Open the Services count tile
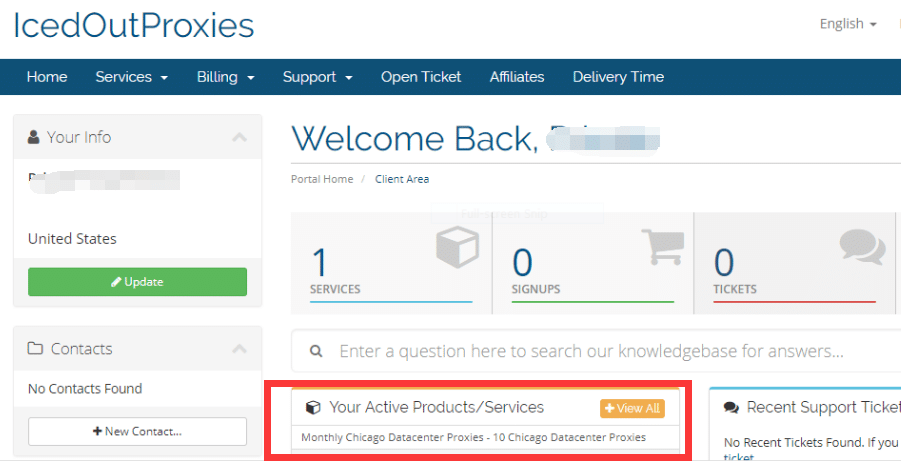The image size is (901, 461). coord(391,263)
